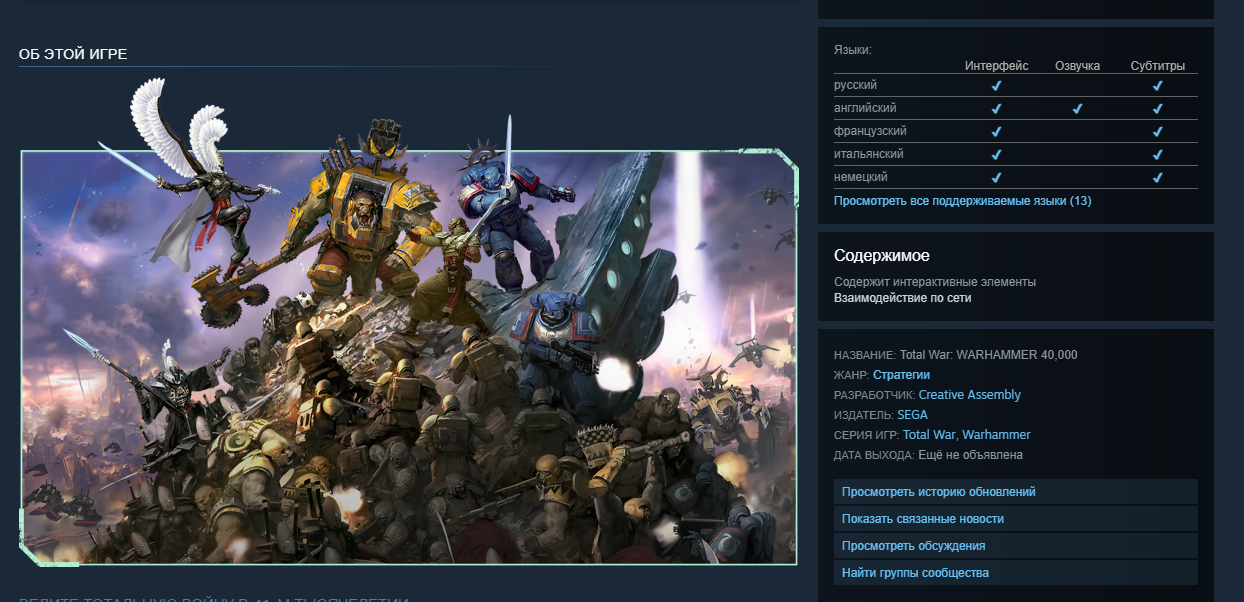Click the русский language row label
The width and height of the screenshot is (1244, 602).
(x=855, y=85)
